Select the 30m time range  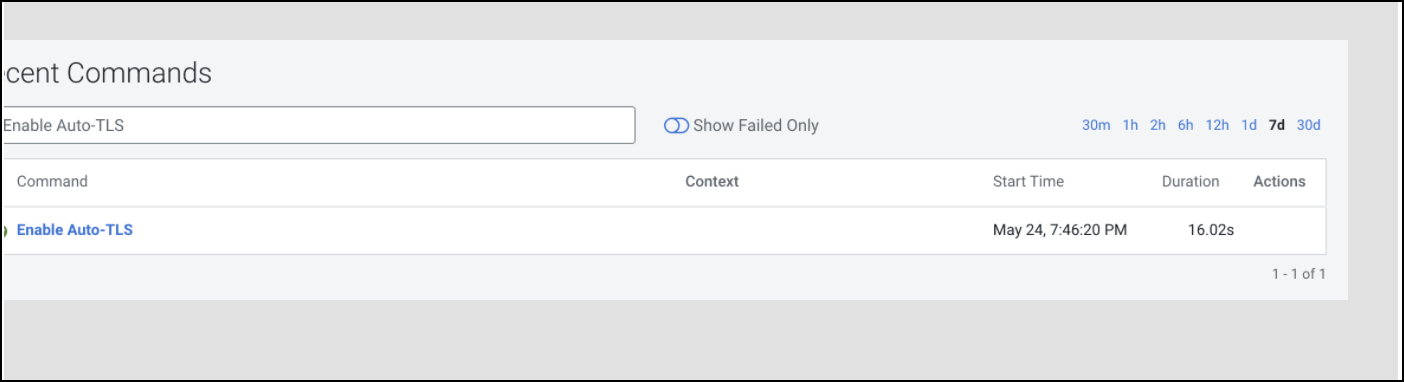tap(1096, 125)
